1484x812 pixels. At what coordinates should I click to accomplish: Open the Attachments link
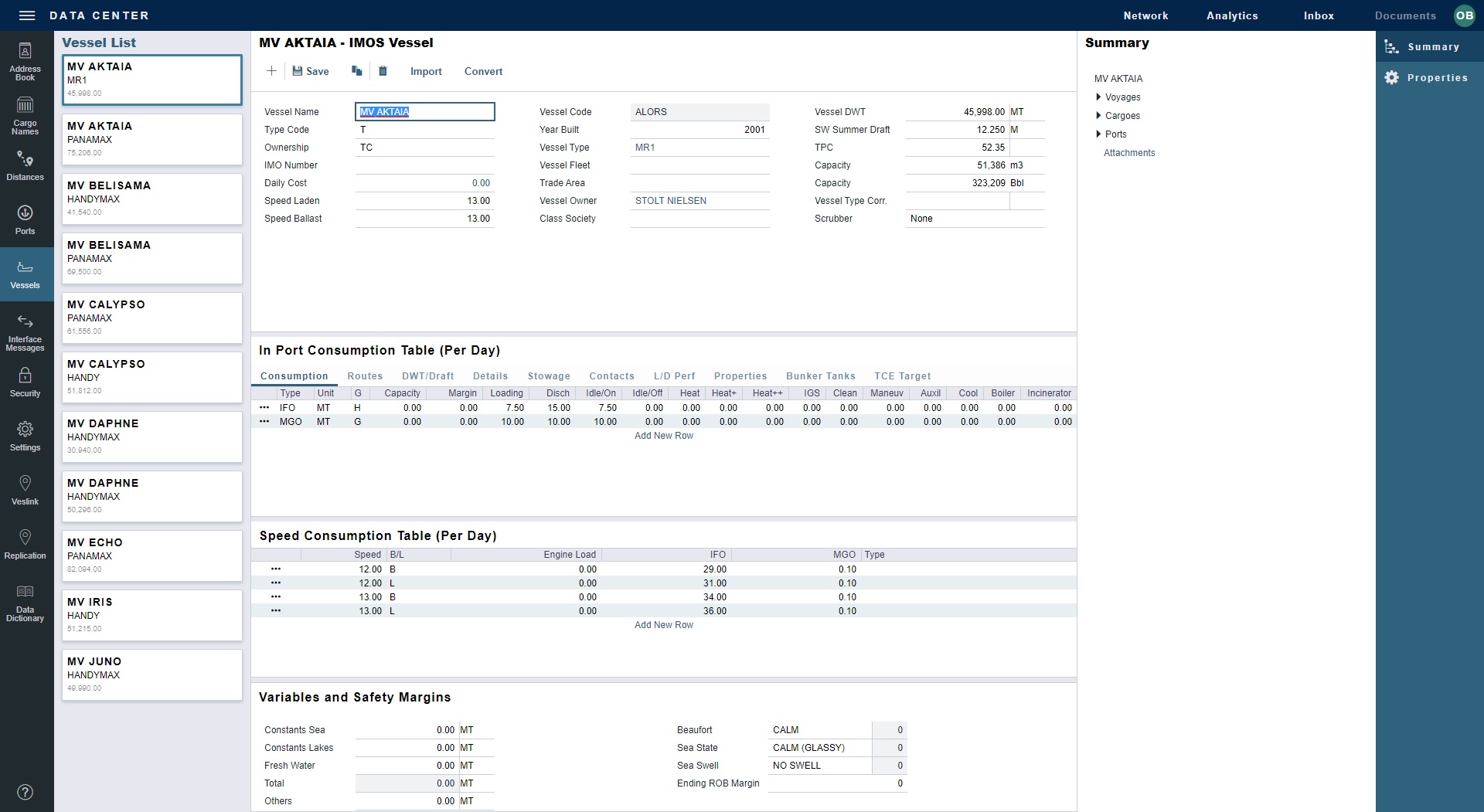(1128, 153)
